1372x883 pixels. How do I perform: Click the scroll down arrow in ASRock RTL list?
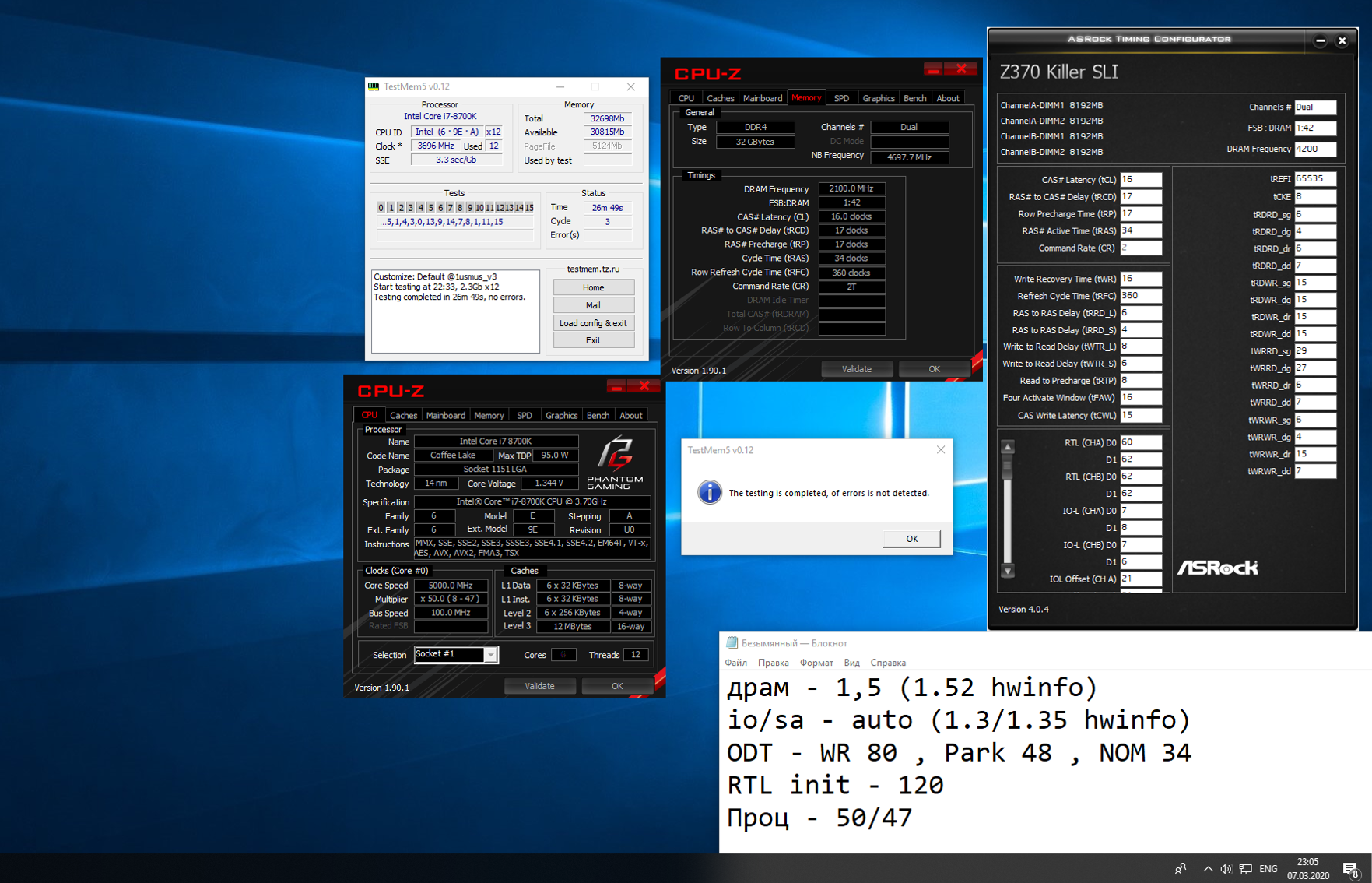click(x=1008, y=571)
